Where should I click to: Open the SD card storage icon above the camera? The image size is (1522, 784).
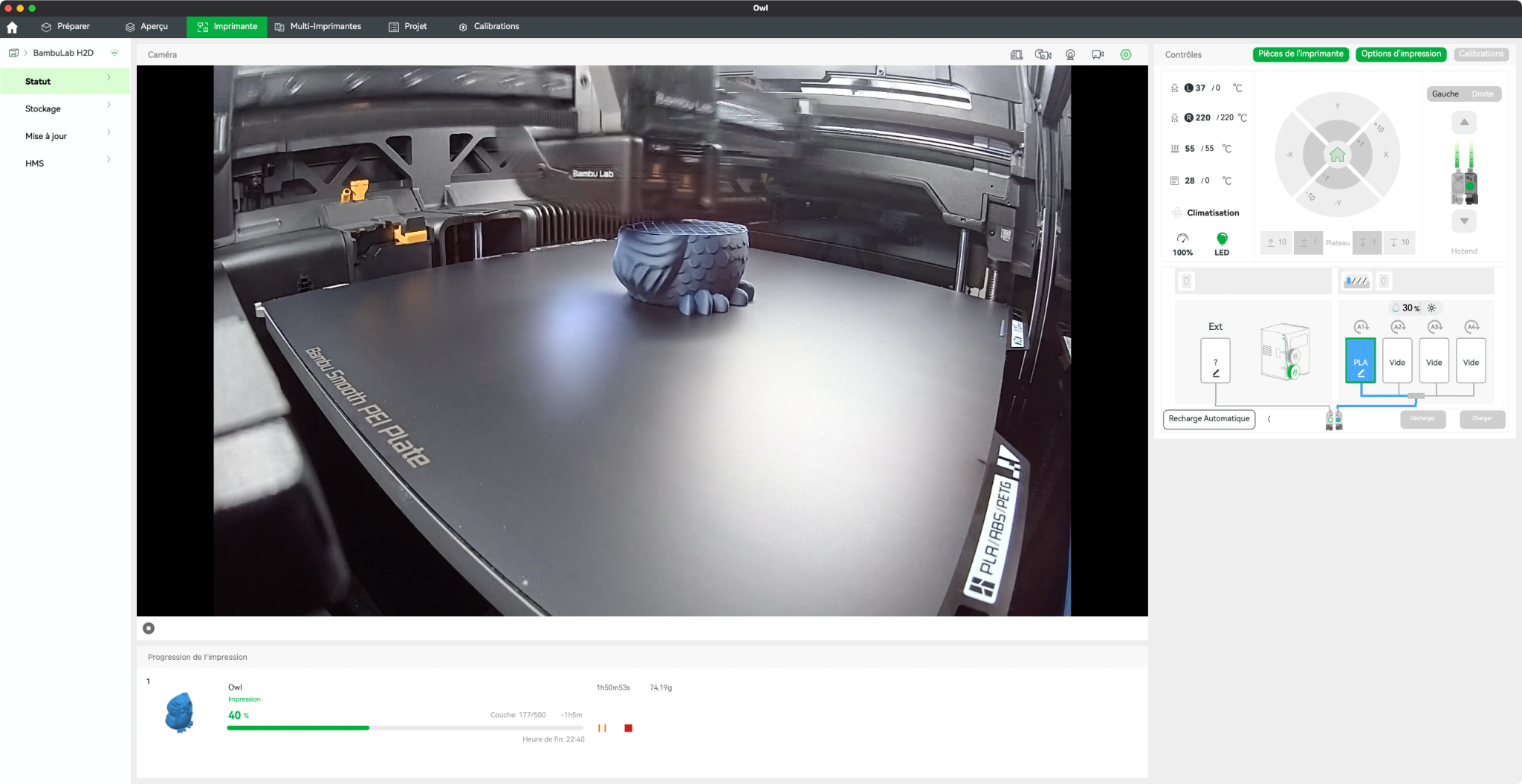point(1016,54)
